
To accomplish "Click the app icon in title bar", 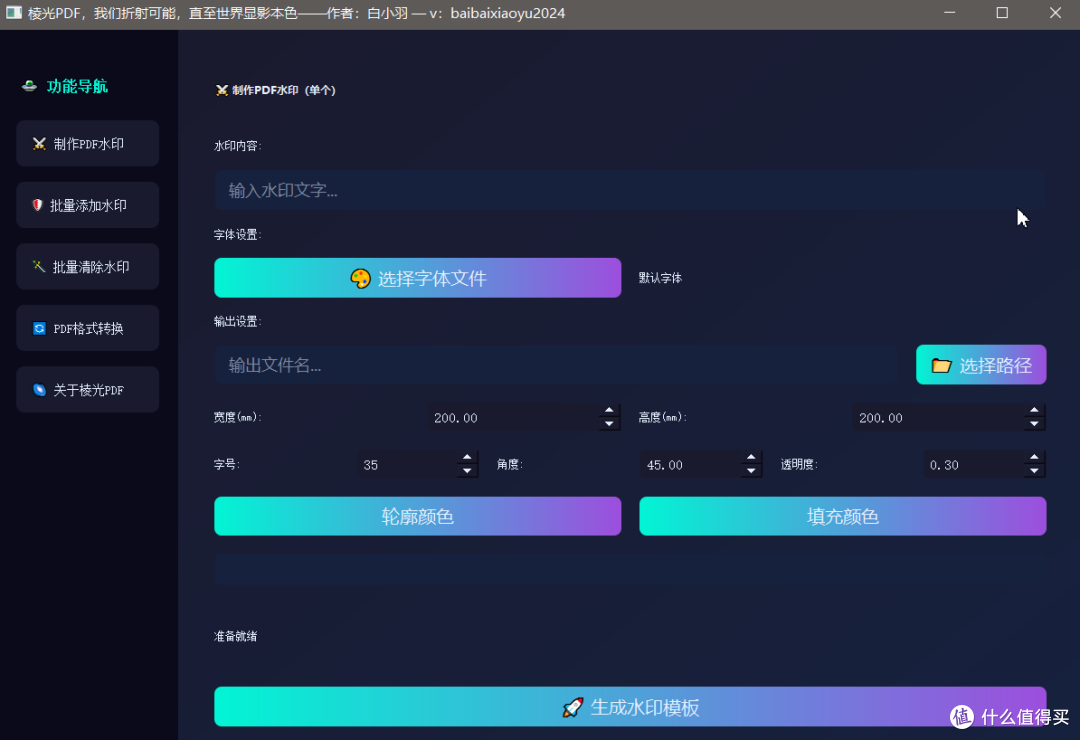I will tap(14, 13).
